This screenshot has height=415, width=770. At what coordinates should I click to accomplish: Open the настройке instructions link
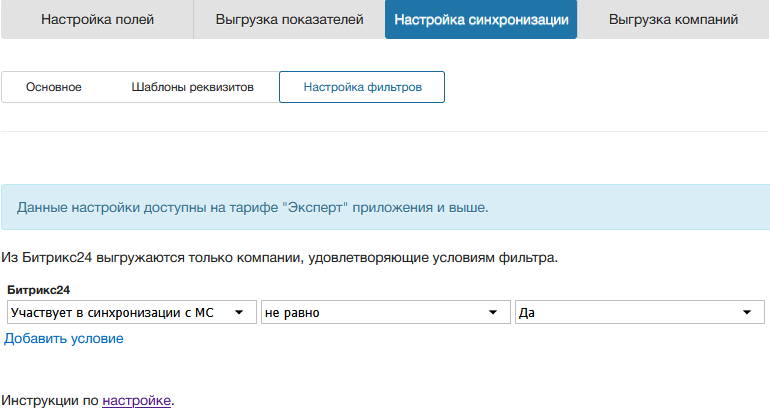[x=136, y=400]
